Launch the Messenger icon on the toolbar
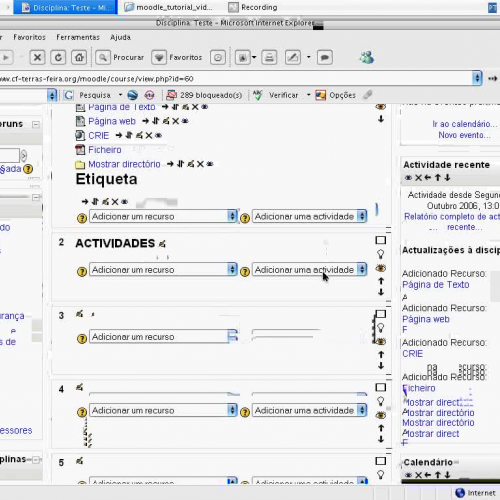The width and height of the screenshot is (500, 500). click(x=367, y=58)
